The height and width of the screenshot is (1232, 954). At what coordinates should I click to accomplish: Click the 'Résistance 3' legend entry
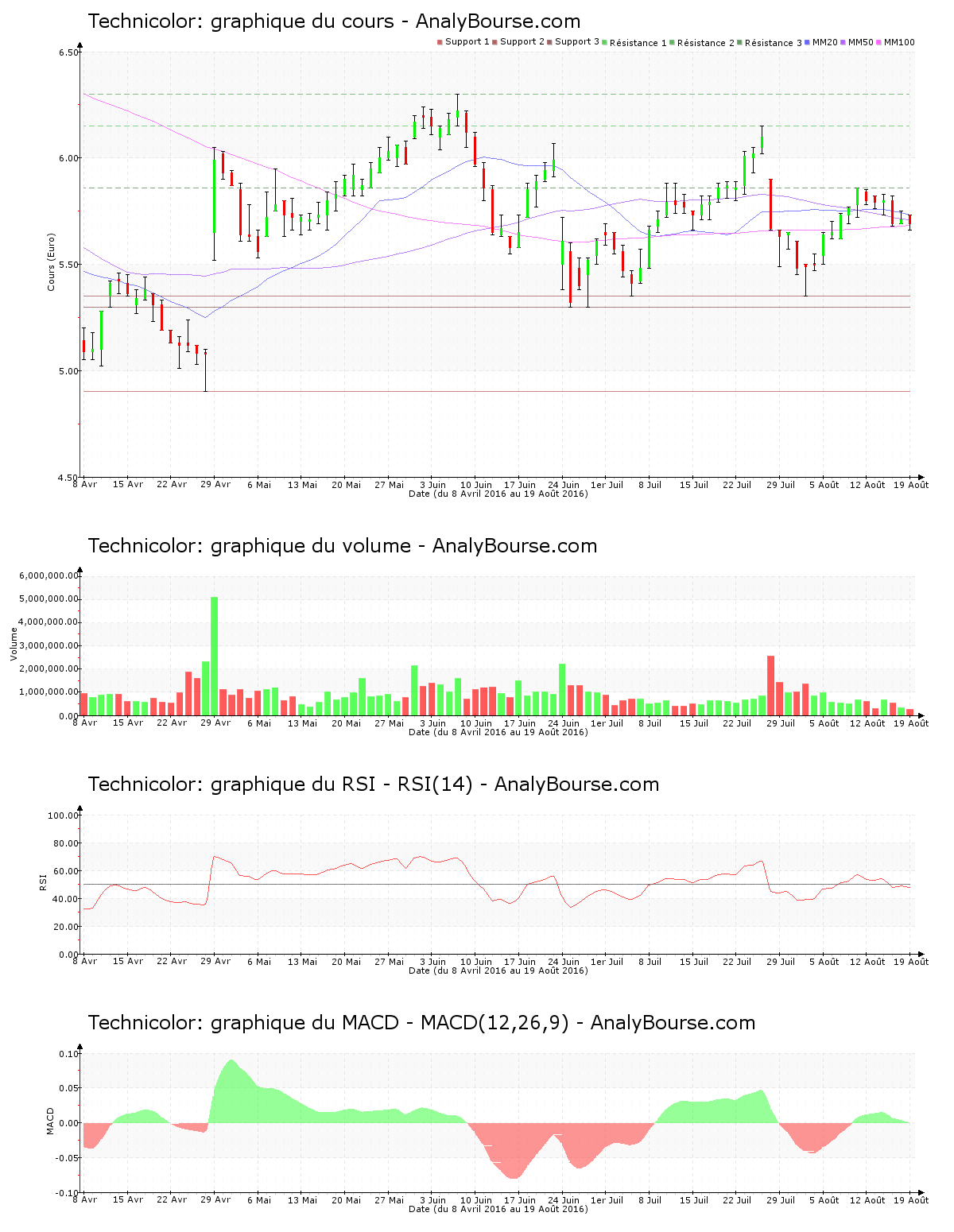coord(770,42)
